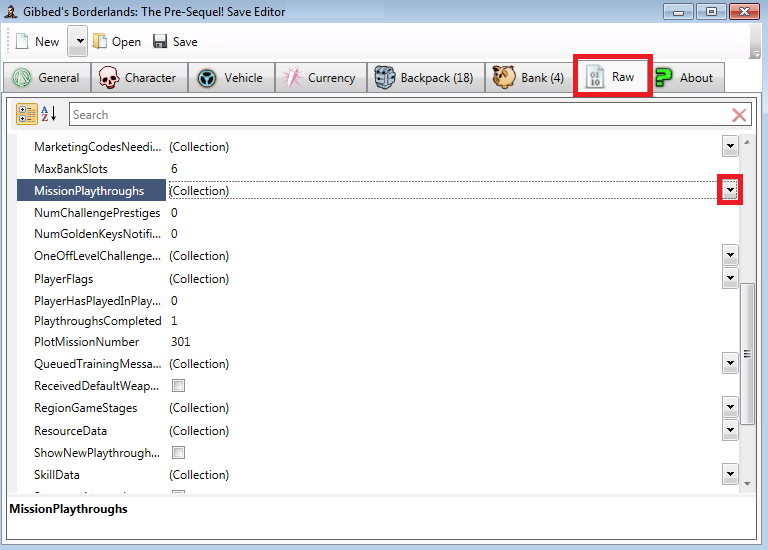The width and height of the screenshot is (768, 550).
Task: Select the SkillData property name
Action: (56, 475)
